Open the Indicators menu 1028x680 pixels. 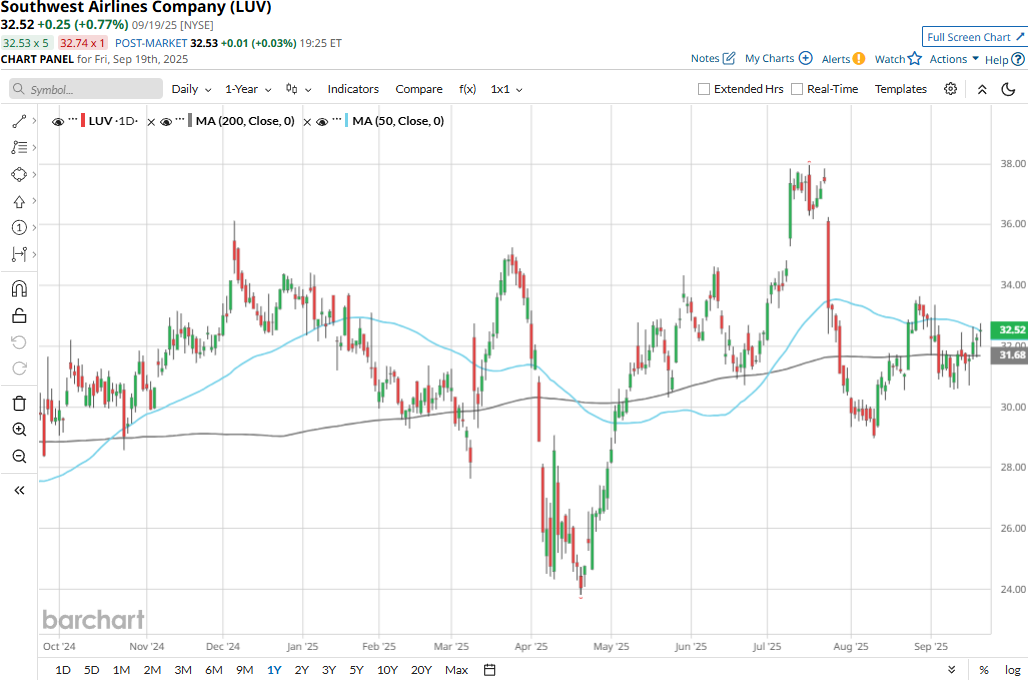[x=353, y=89]
